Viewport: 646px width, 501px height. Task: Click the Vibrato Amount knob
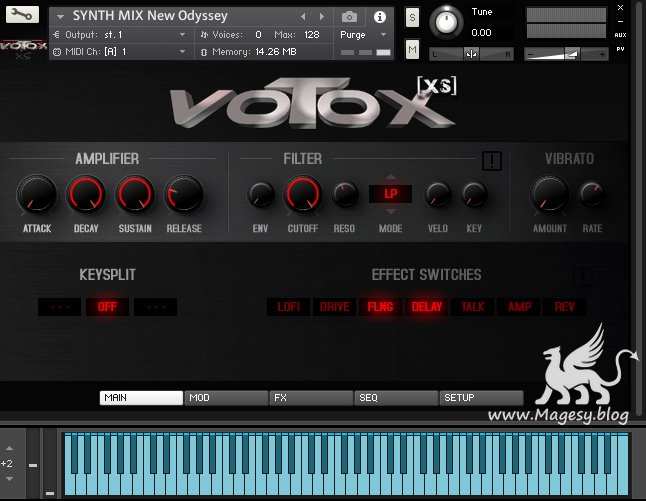coord(550,194)
